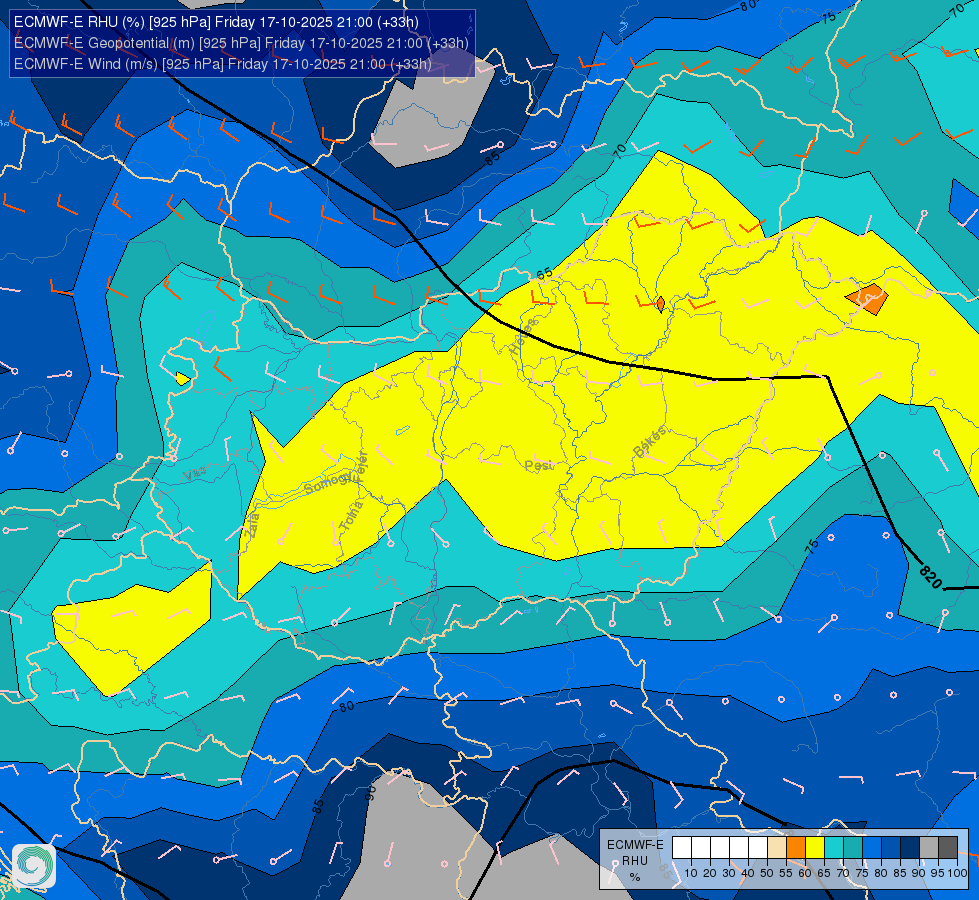Screen dimensions: 979x900
Task: Click the Heves county label
Action: pos(523,336)
